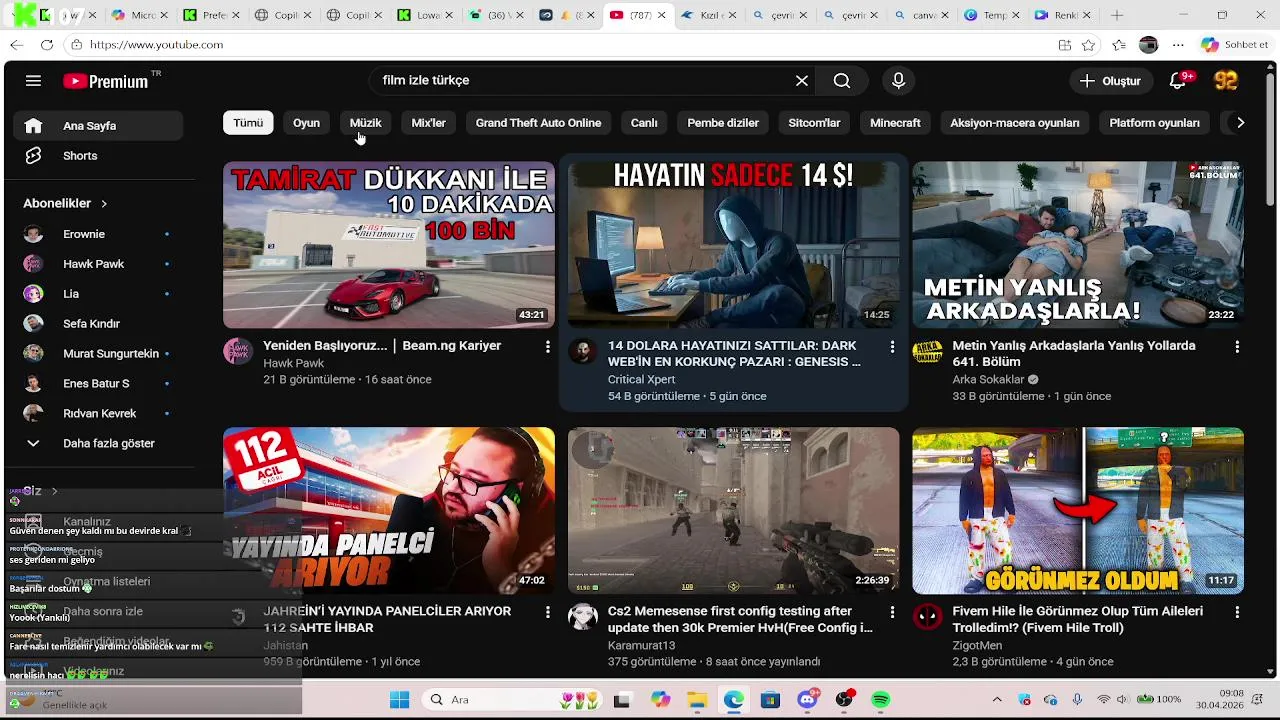Open the Arka Sokaklar channel avatar
This screenshot has height=720, width=1280.
coord(927,351)
